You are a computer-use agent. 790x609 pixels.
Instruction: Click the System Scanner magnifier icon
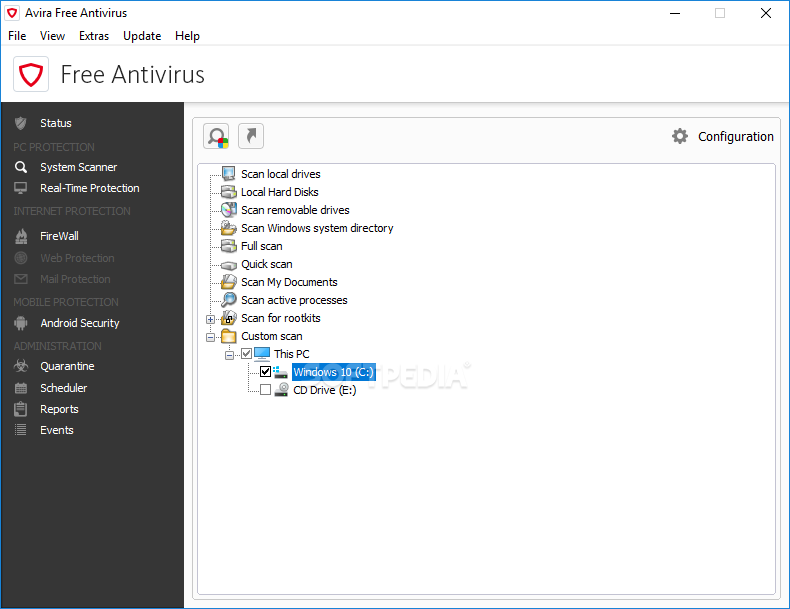pos(21,167)
